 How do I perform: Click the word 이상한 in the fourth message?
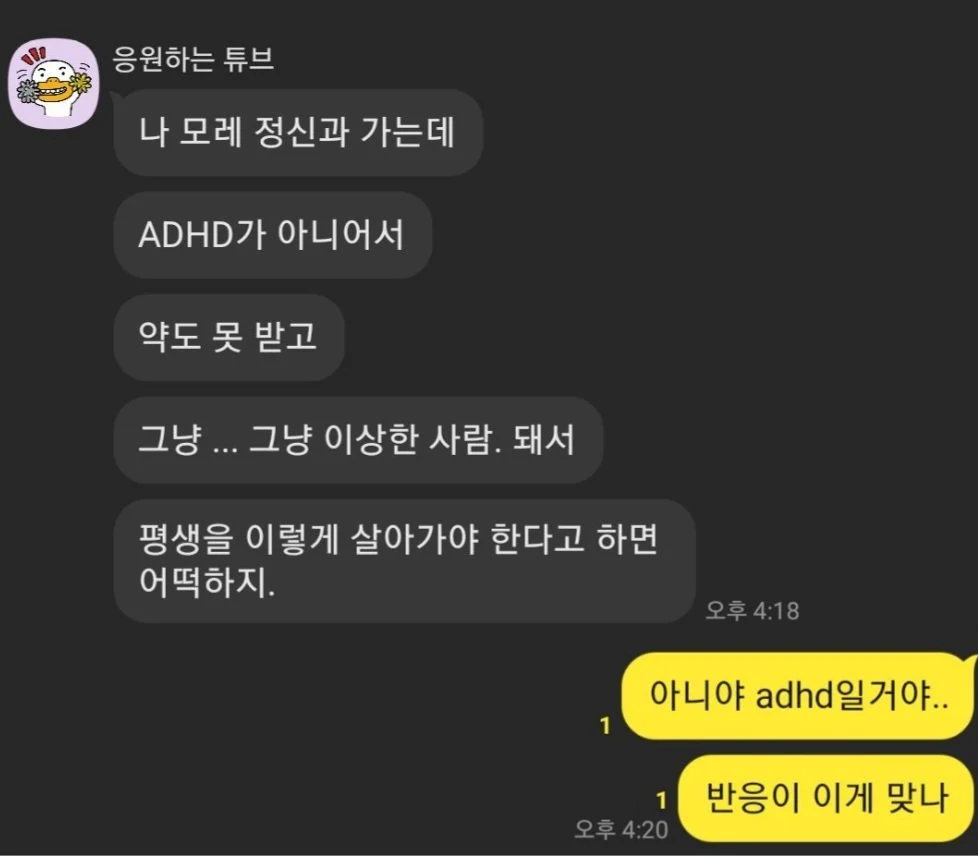pyautogui.click(x=371, y=439)
